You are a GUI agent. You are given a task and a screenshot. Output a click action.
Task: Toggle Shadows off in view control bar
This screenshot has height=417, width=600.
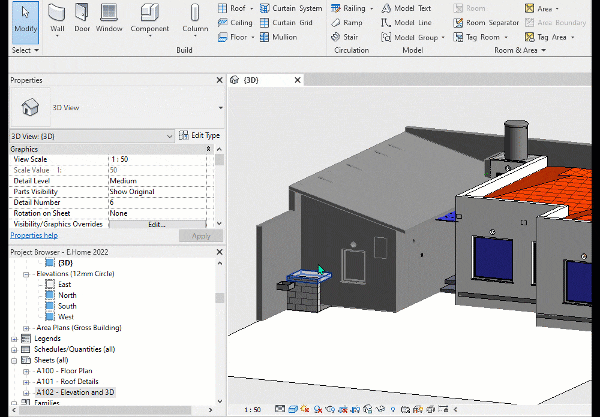[x=318, y=409]
